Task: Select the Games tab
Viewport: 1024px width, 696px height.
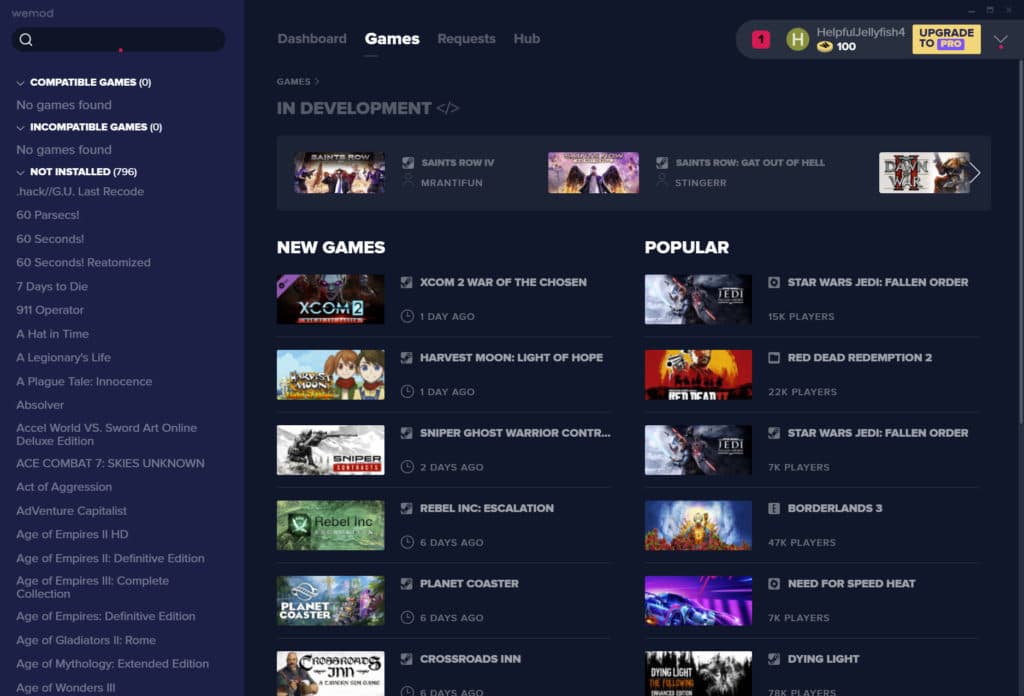Action: tap(392, 39)
